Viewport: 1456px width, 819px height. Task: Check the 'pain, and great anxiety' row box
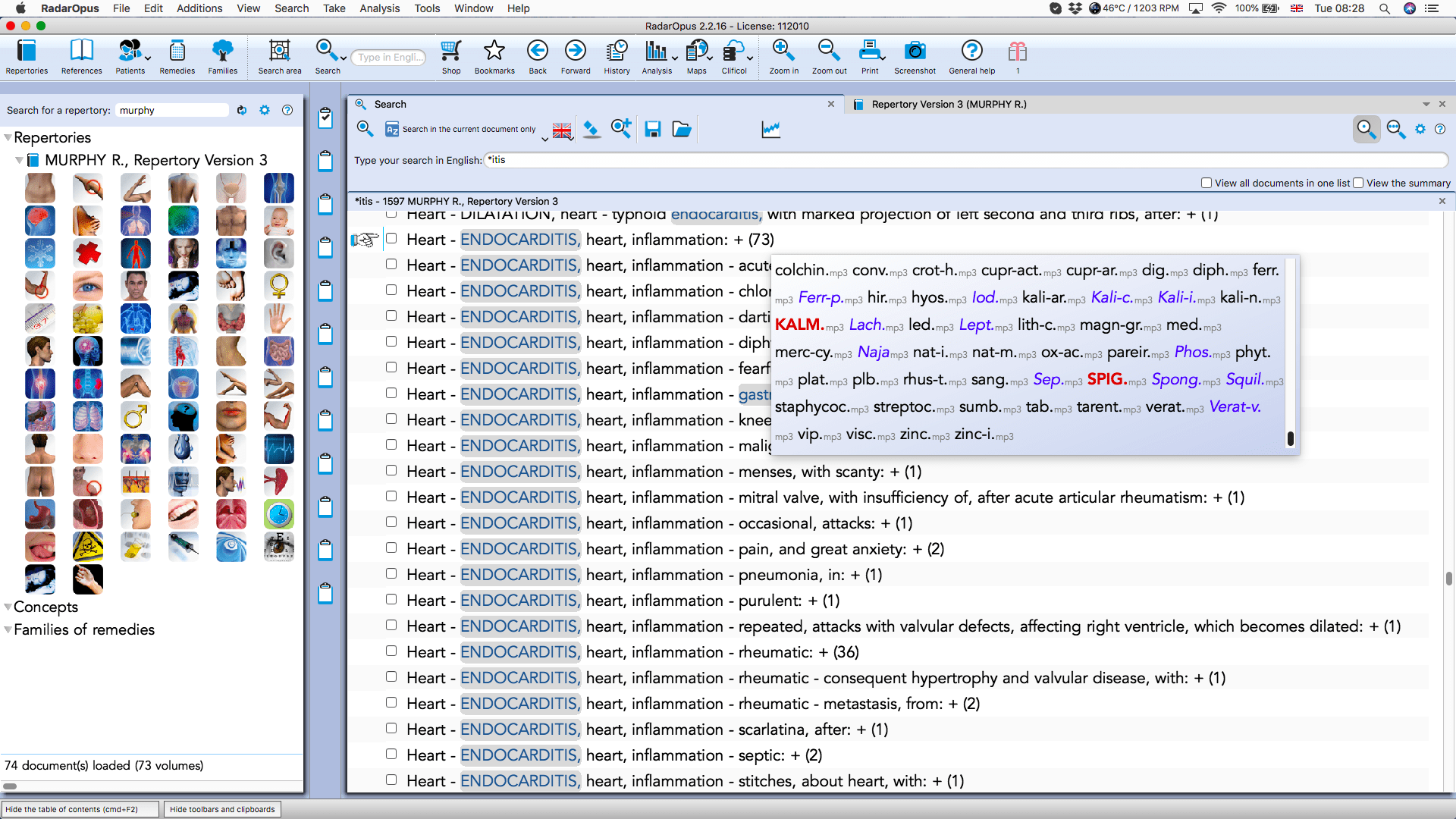(x=391, y=548)
